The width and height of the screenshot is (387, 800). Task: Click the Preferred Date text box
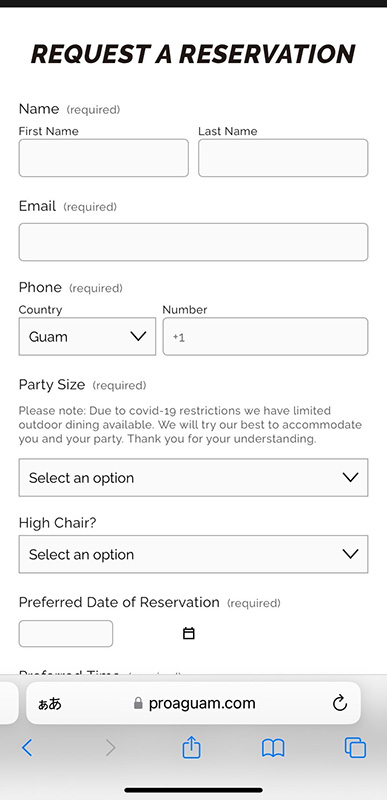(66, 633)
